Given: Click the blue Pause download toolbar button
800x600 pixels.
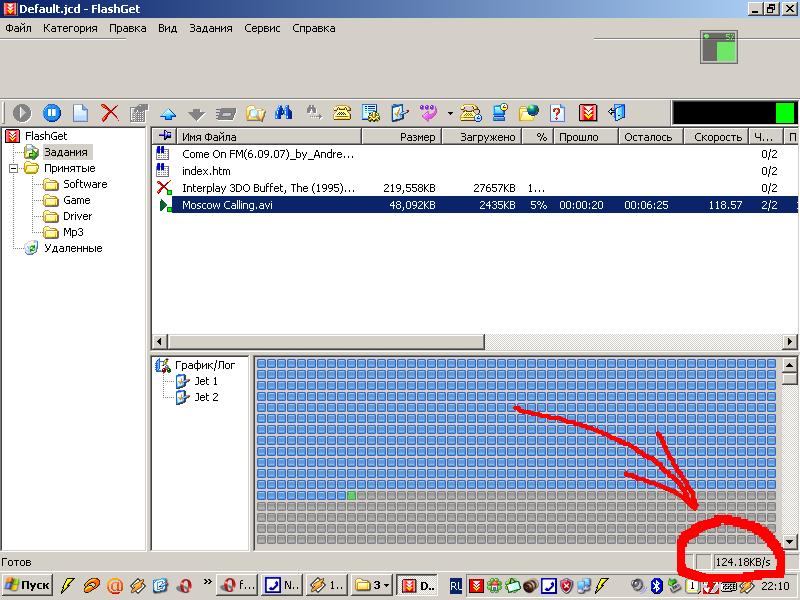Looking at the screenshot, I should point(52,113).
